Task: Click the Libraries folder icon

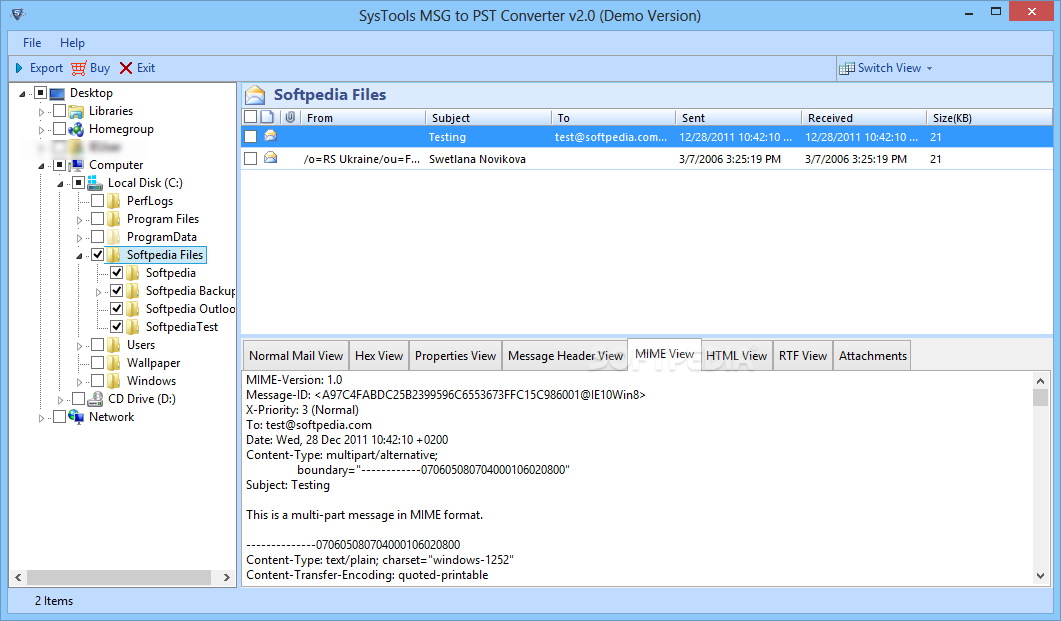Action: pyautogui.click(x=76, y=111)
